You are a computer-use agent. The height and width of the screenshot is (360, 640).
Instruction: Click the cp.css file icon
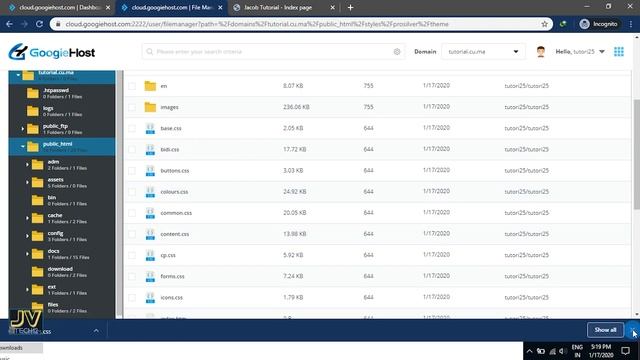pyautogui.click(x=150, y=256)
